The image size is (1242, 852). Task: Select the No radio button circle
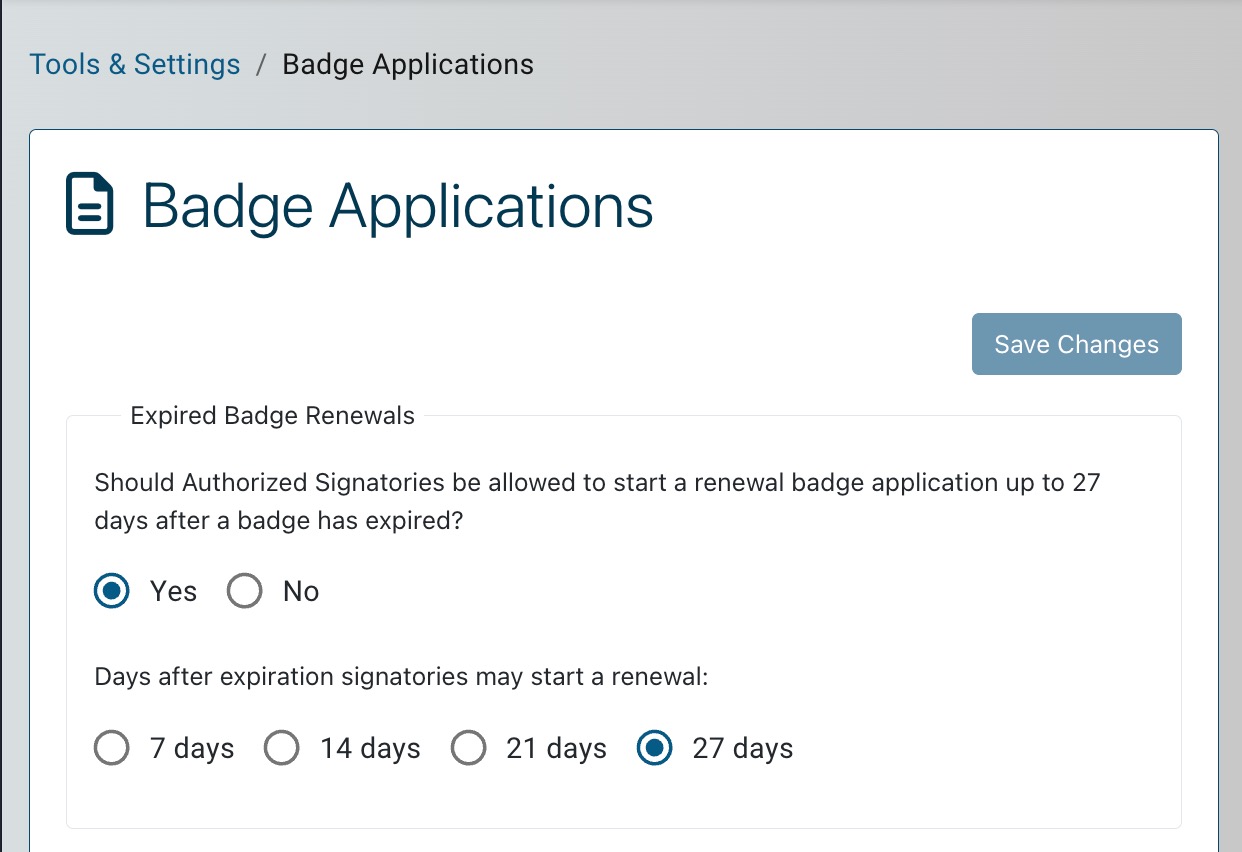click(244, 591)
